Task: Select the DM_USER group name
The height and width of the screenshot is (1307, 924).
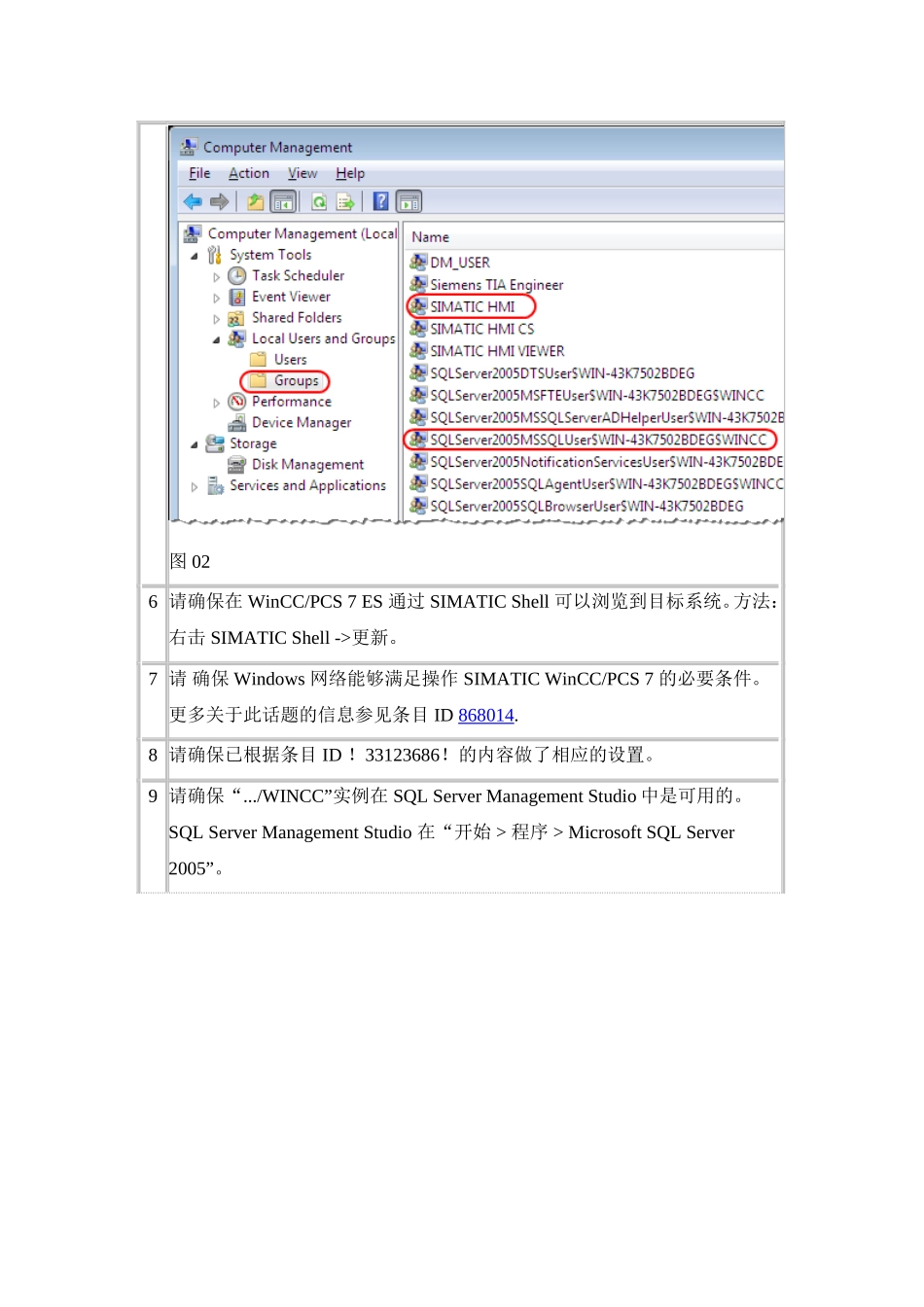Action: (460, 263)
